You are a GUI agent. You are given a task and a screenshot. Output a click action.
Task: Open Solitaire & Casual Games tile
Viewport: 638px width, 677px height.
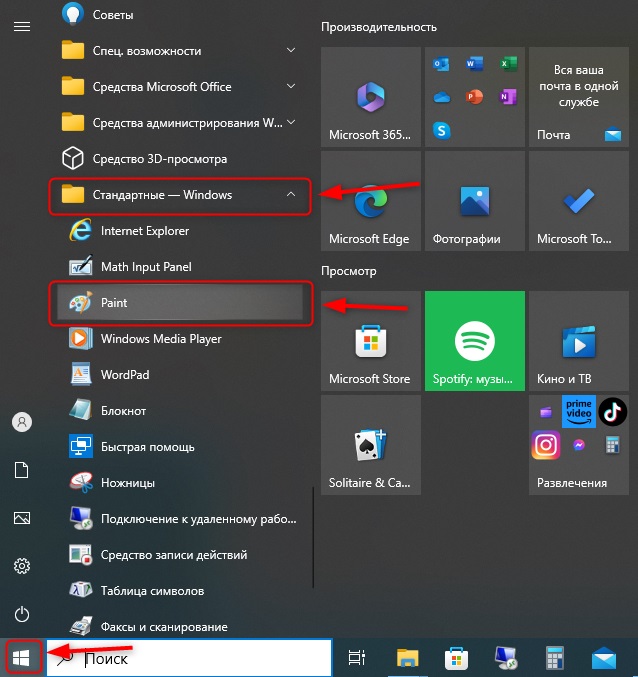pyautogui.click(x=371, y=445)
